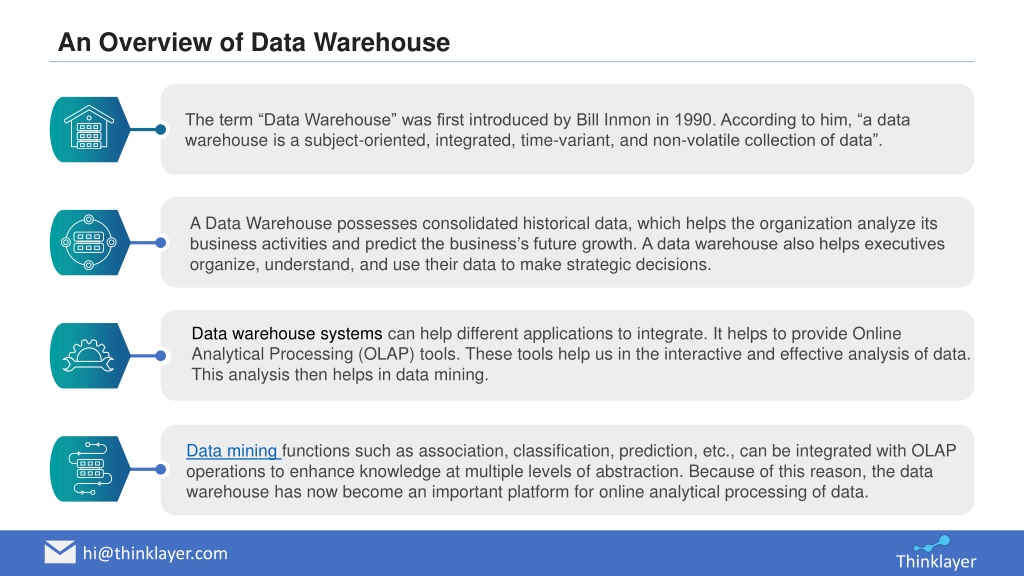Click the blue footer bar

click(x=512, y=553)
